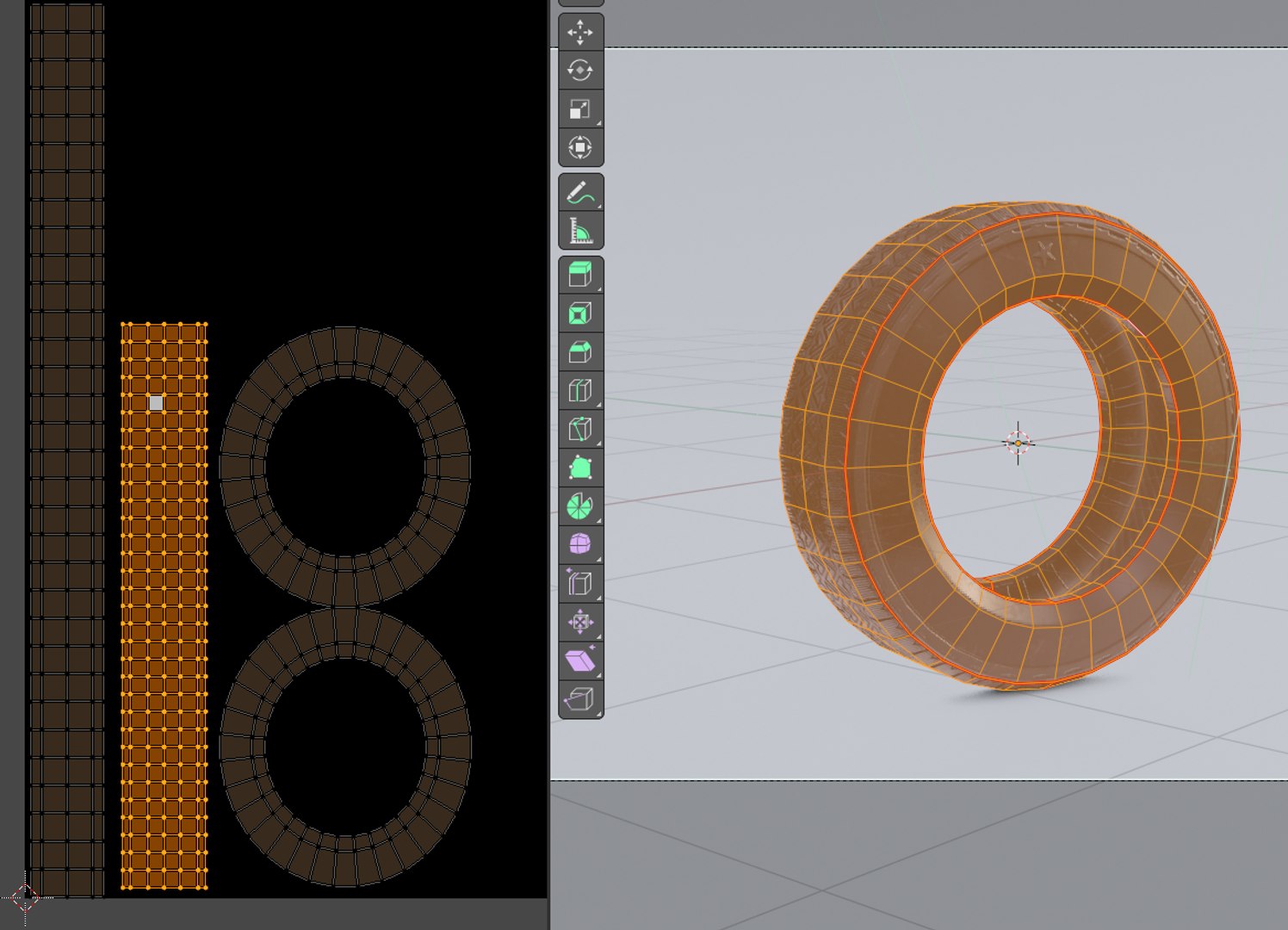Image resolution: width=1288 pixels, height=930 pixels.
Task: Select the Rotate tool
Action: click(x=580, y=71)
